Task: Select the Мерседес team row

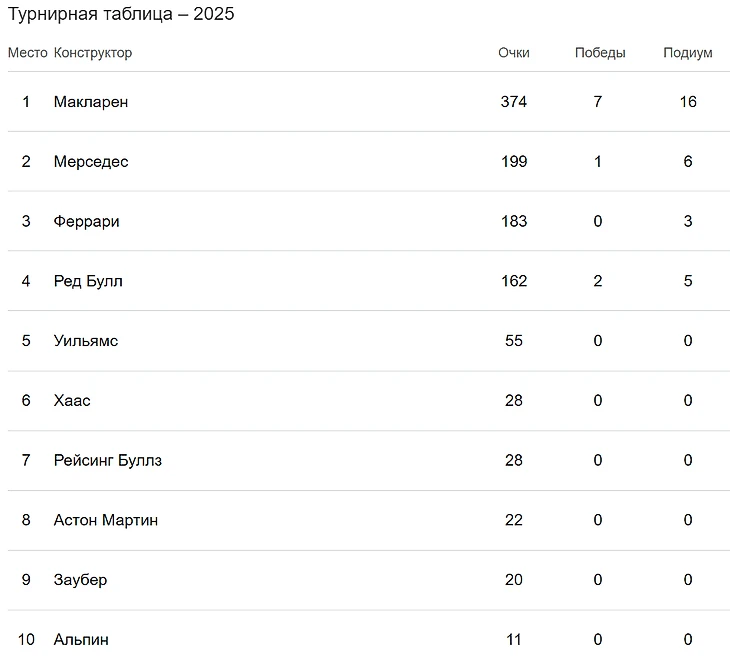Action: pyautogui.click(x=90, y=161)
